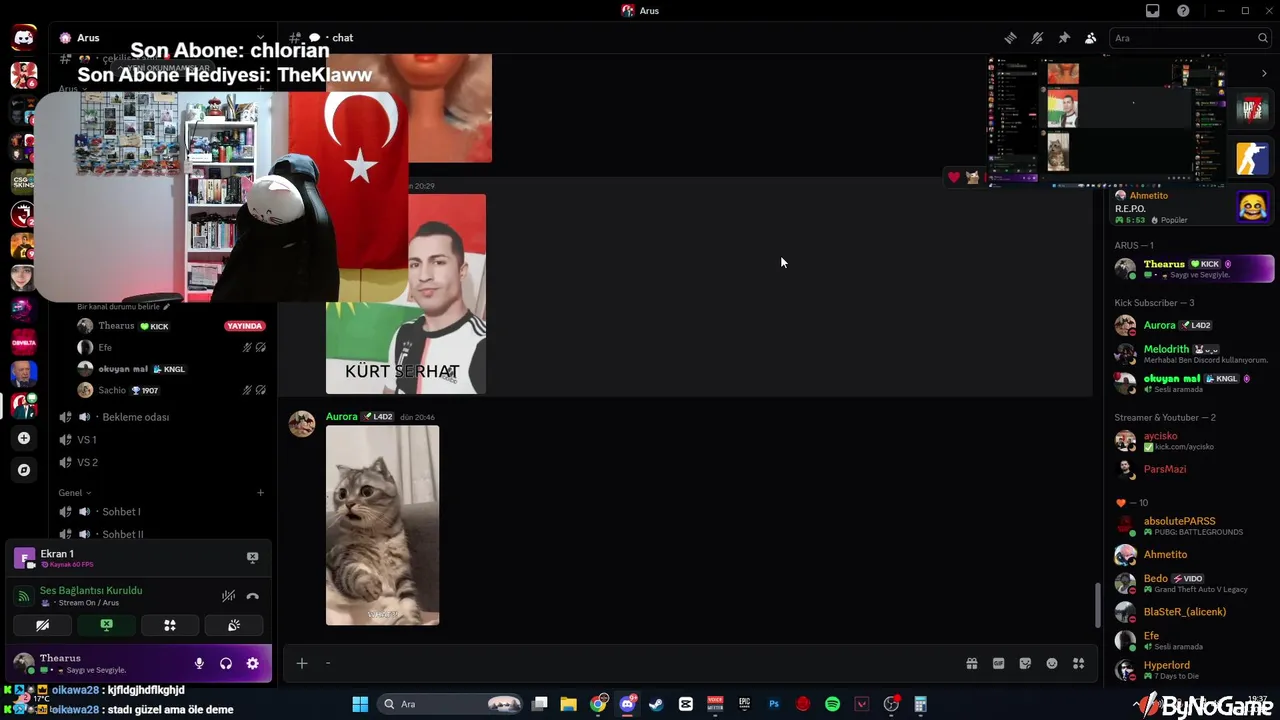Join the Bekleme odası voice channel
The width and height of the screenshot is (1280, 720).
point(135,417)
